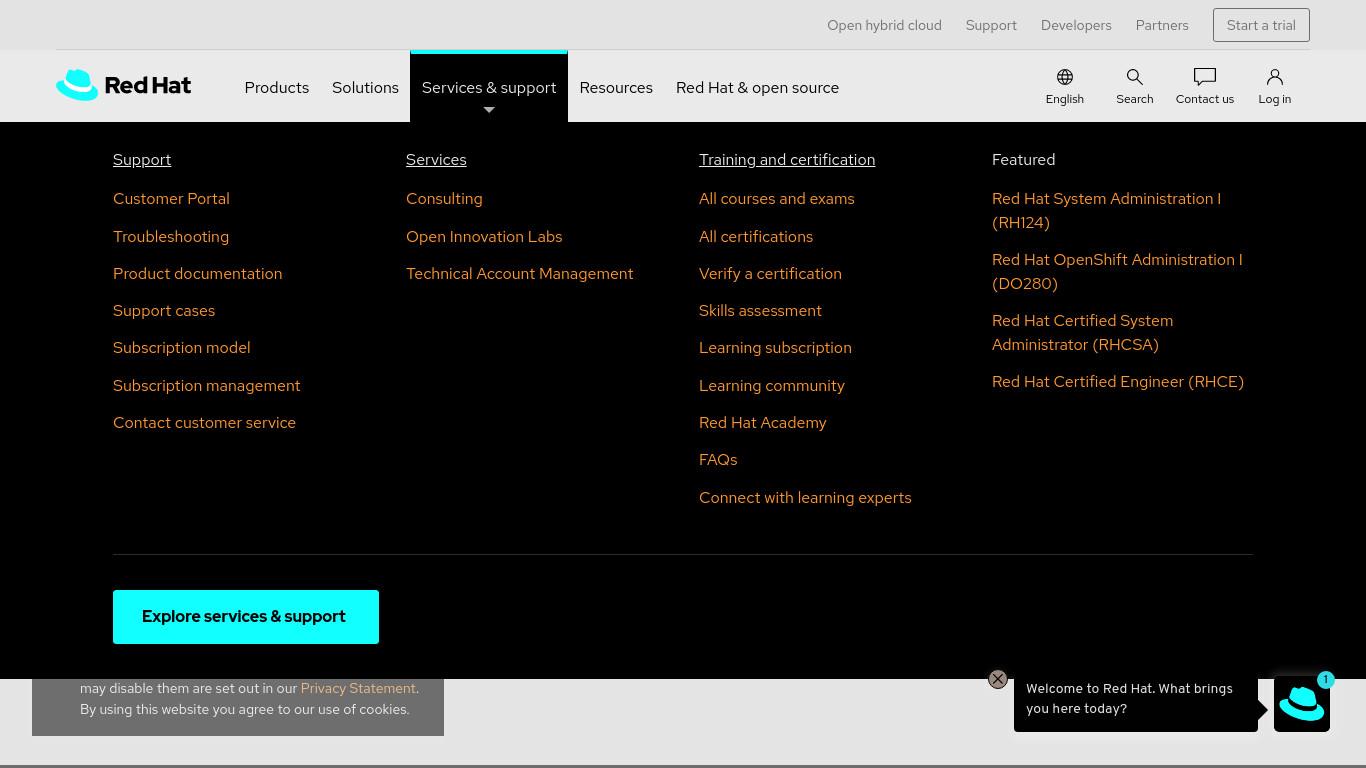Screen dimensions: 1366x768
Task: Open the Support section heading link
Action: (142, 160)
